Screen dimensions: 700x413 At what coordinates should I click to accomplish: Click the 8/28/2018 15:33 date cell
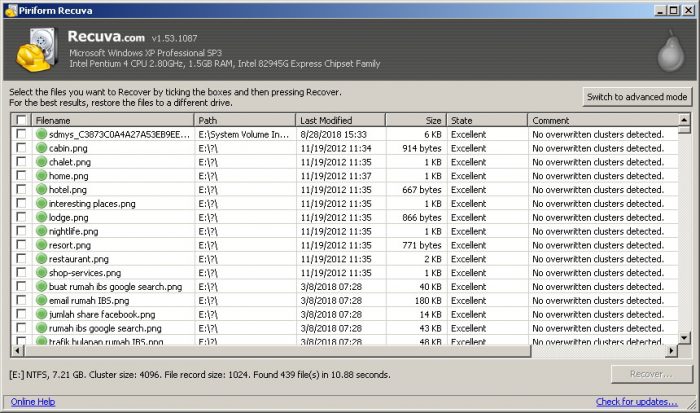(x=333, y=134)
